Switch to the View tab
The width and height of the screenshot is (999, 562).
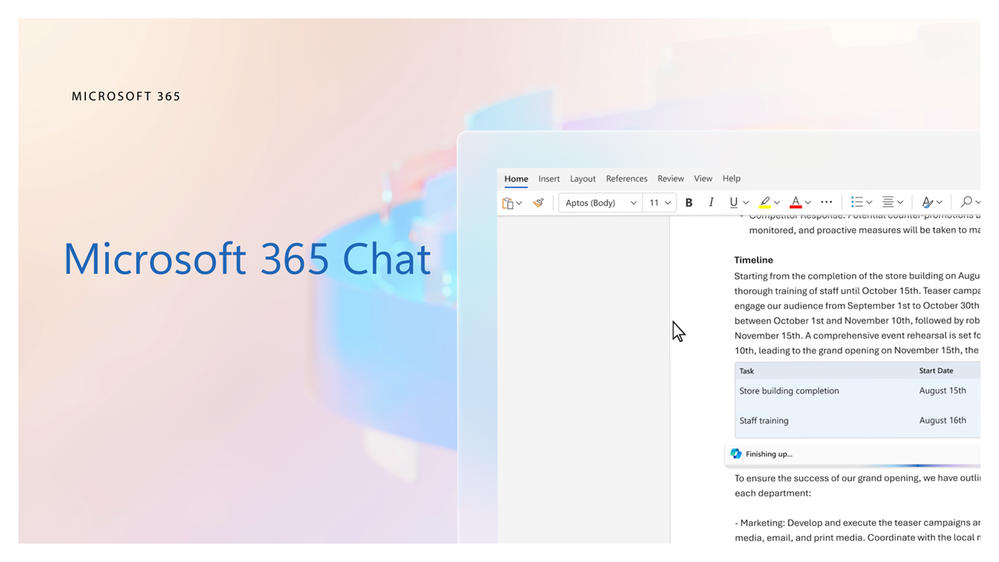pyautogui.click(x=703, y=179)
